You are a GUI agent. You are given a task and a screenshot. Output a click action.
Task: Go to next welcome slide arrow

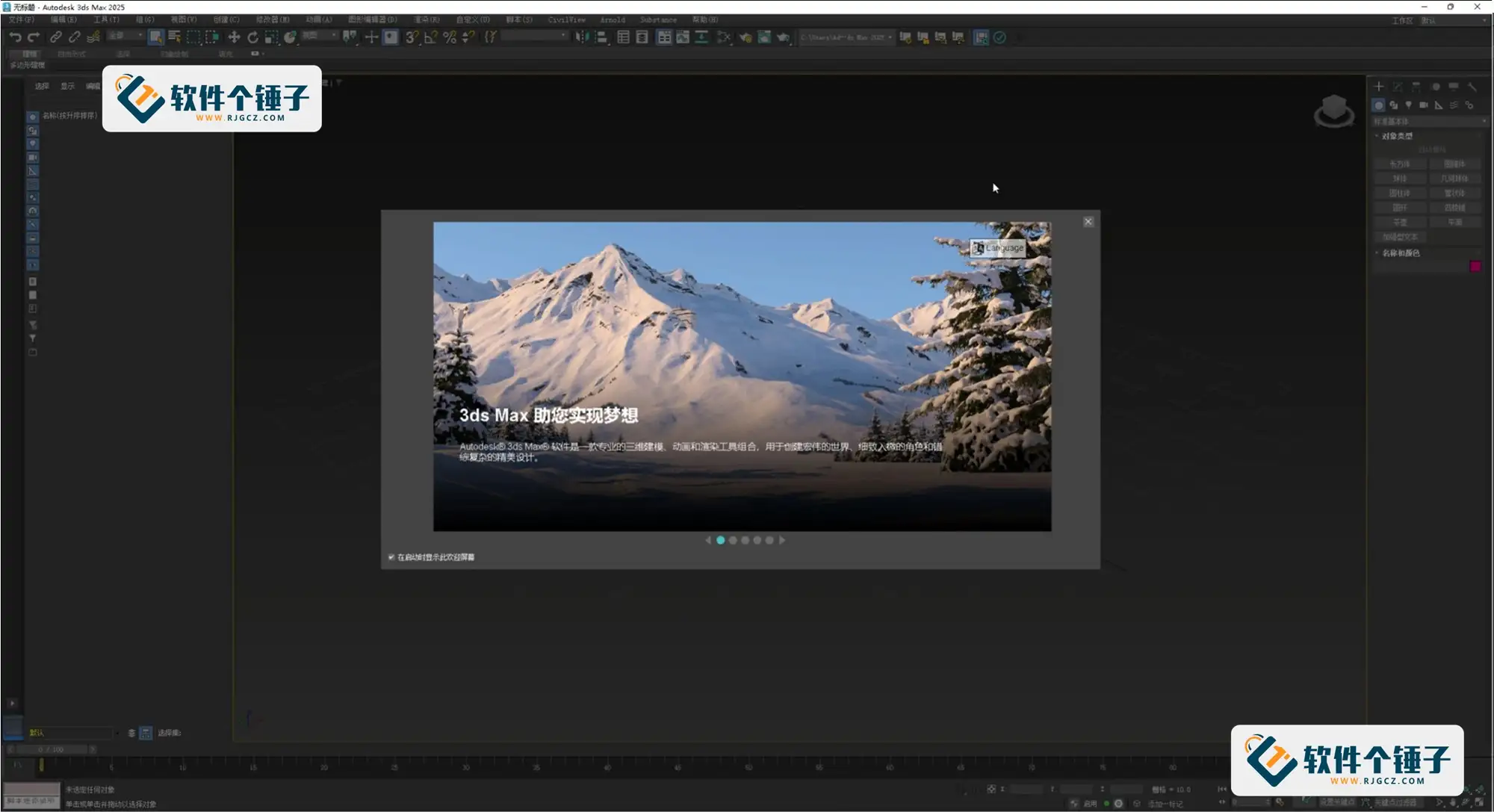point(782,540)
